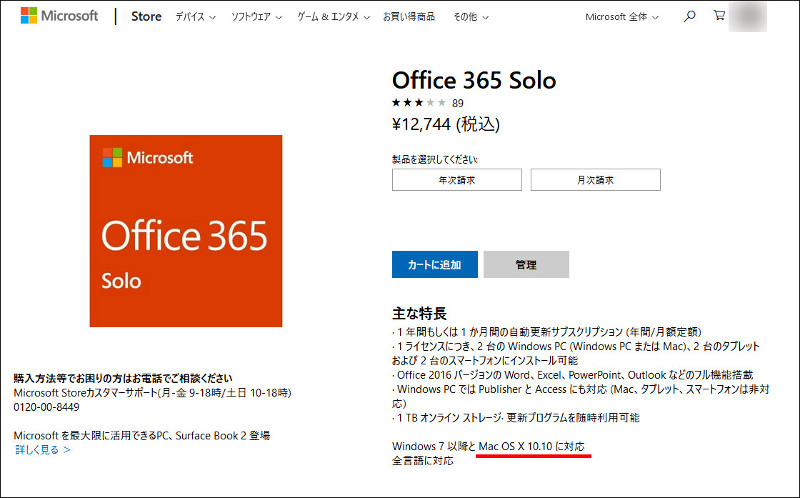Click the Microsoft logo
Image resolution: width=800 pixels, height=498 pixels.
[59, 16]
